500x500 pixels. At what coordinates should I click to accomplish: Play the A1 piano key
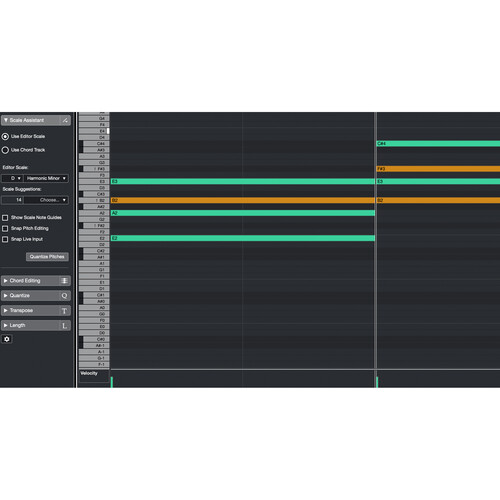[94, 263]
